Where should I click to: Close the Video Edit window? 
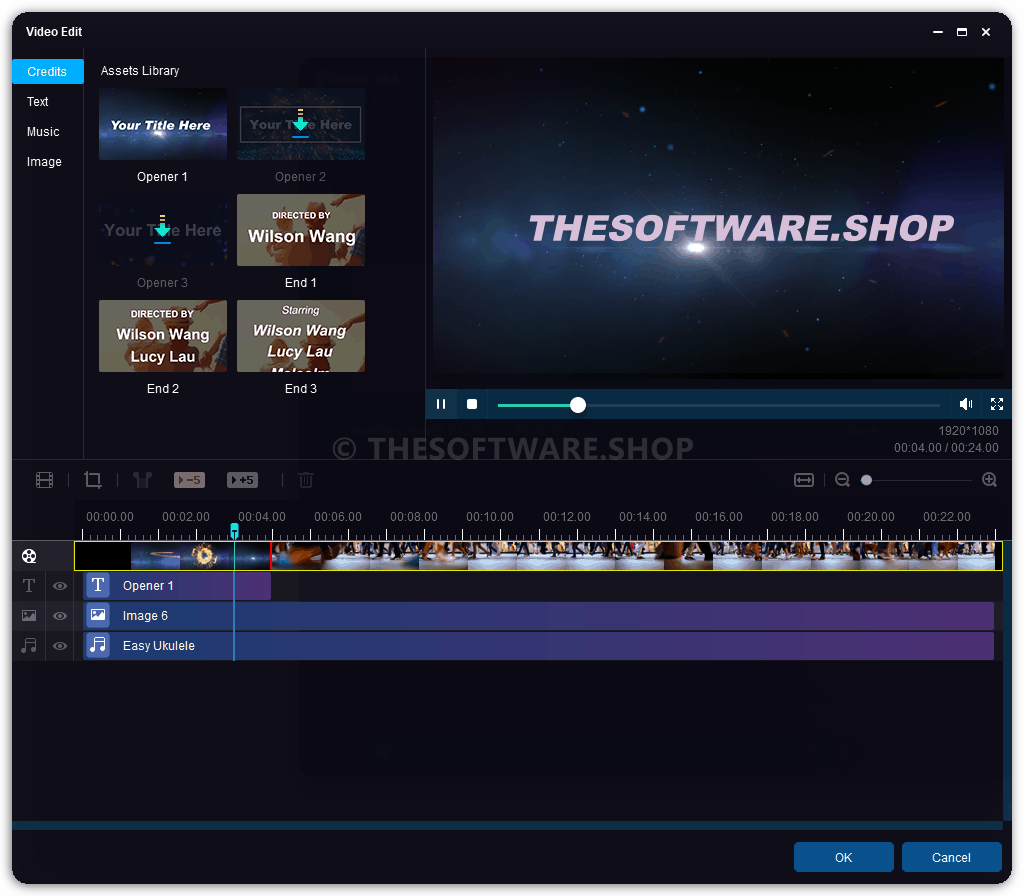coord(986,32)
